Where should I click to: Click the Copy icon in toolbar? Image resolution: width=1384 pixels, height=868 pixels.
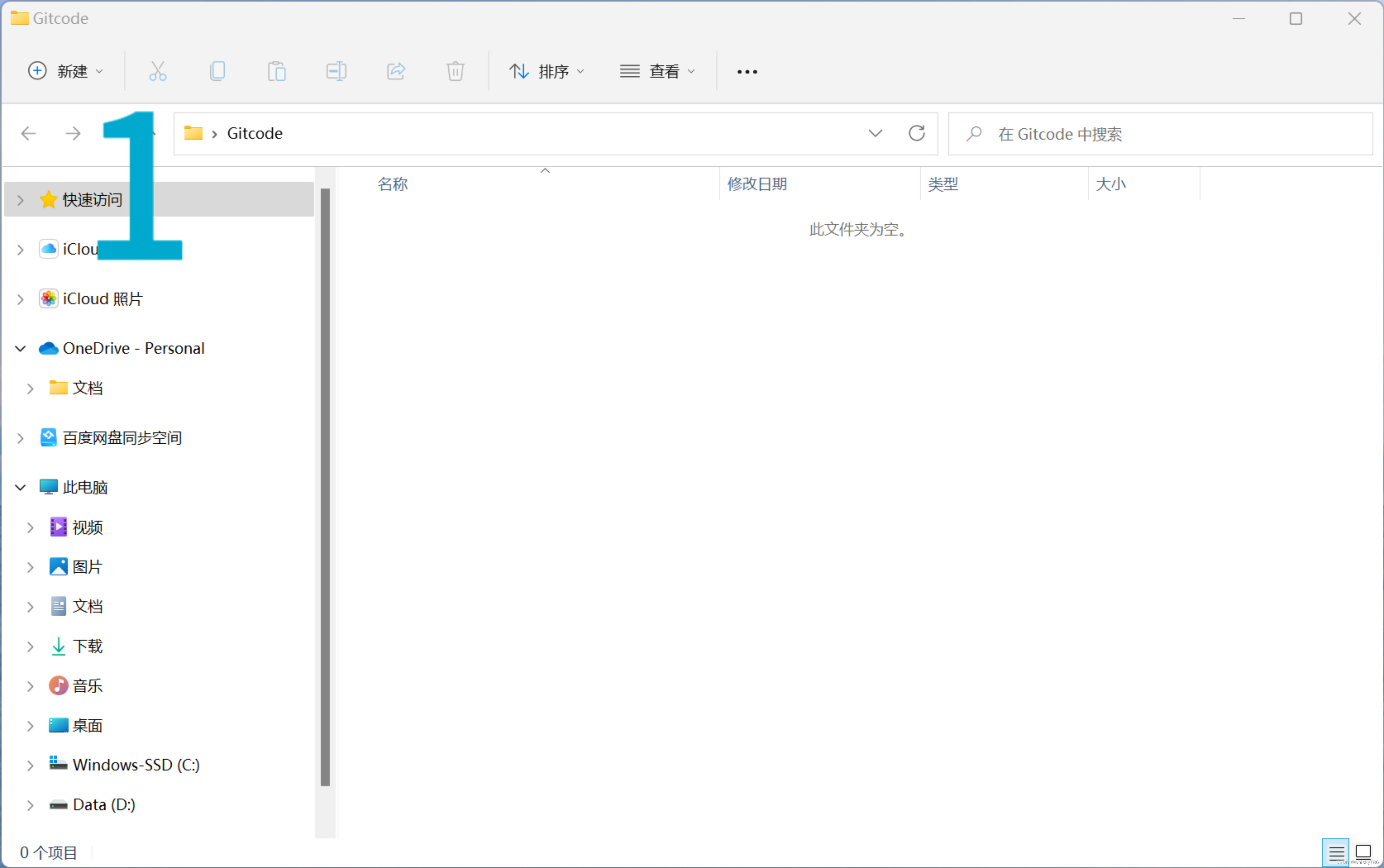(x=218, y=71)
